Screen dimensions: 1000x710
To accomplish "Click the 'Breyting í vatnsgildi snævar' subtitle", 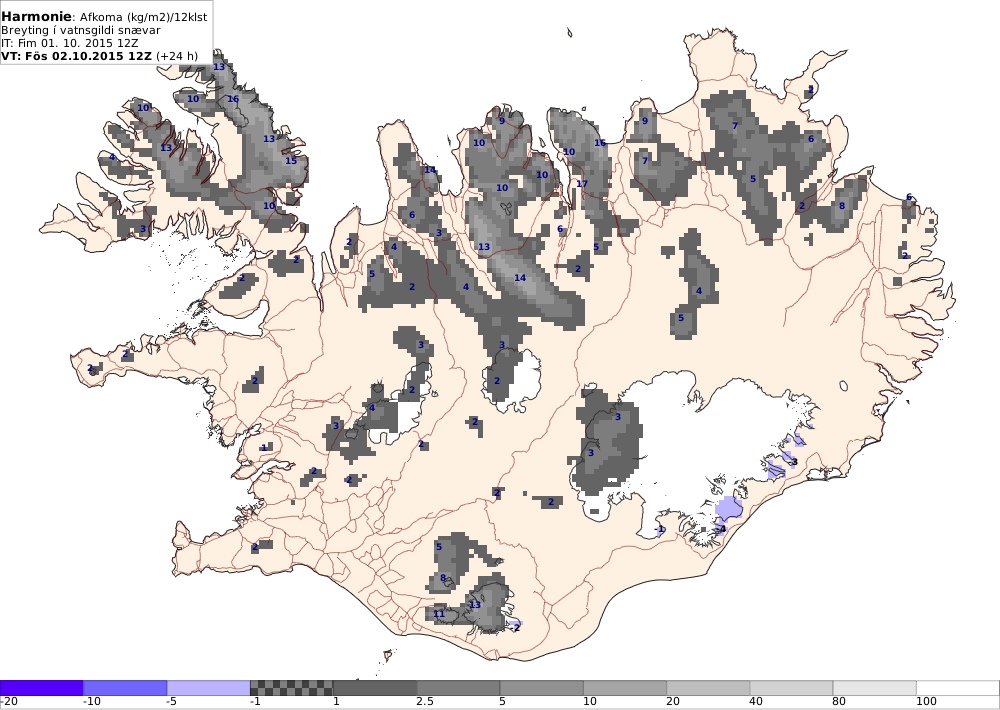I will click(x=81, y=30).
